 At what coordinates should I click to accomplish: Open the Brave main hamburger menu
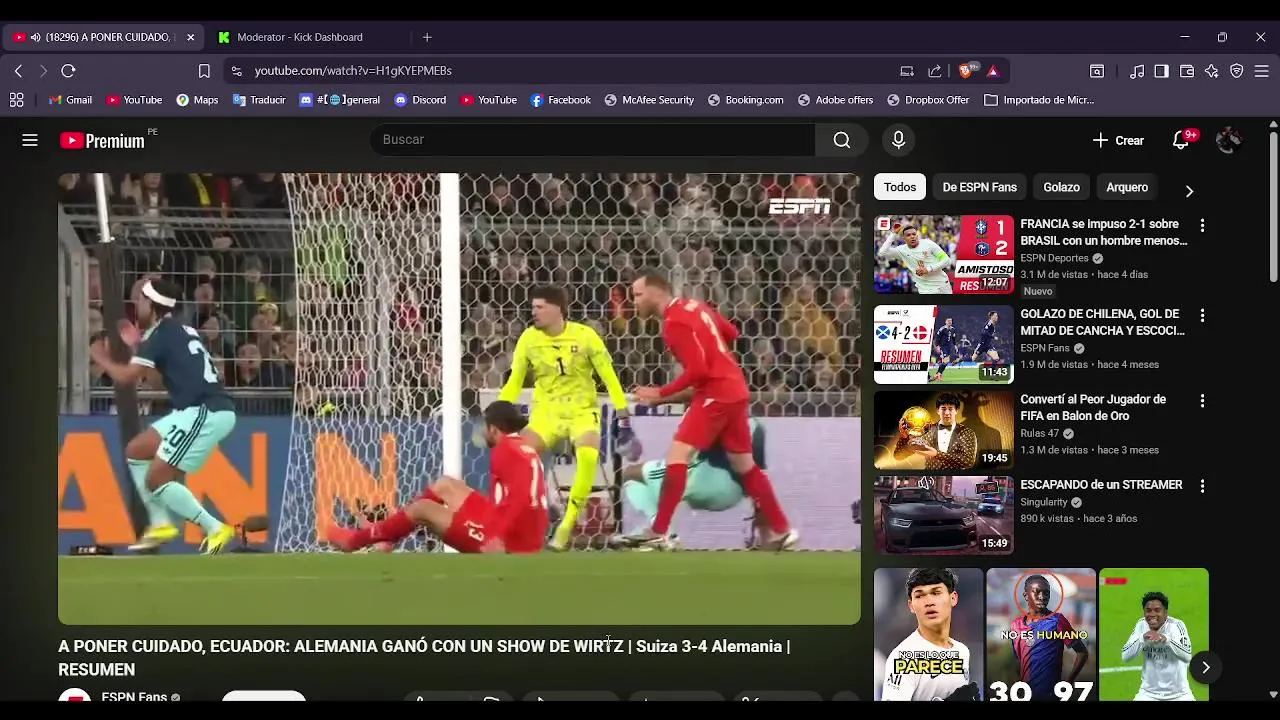1262,71
